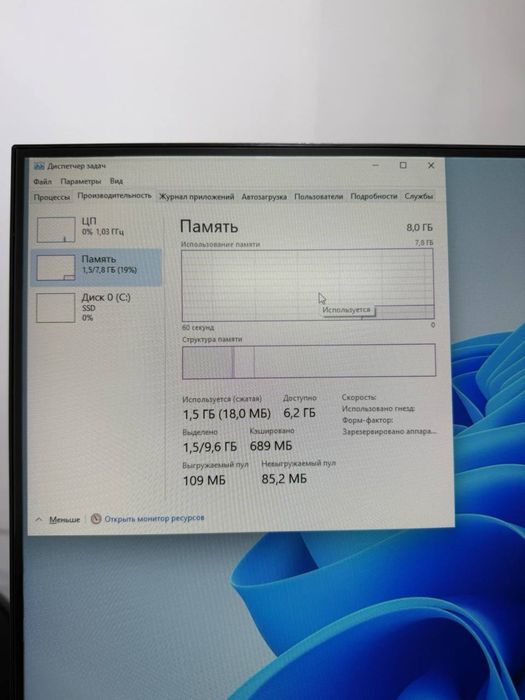Click the memory usage graph
525x700 pixels.
coord(308,284)
